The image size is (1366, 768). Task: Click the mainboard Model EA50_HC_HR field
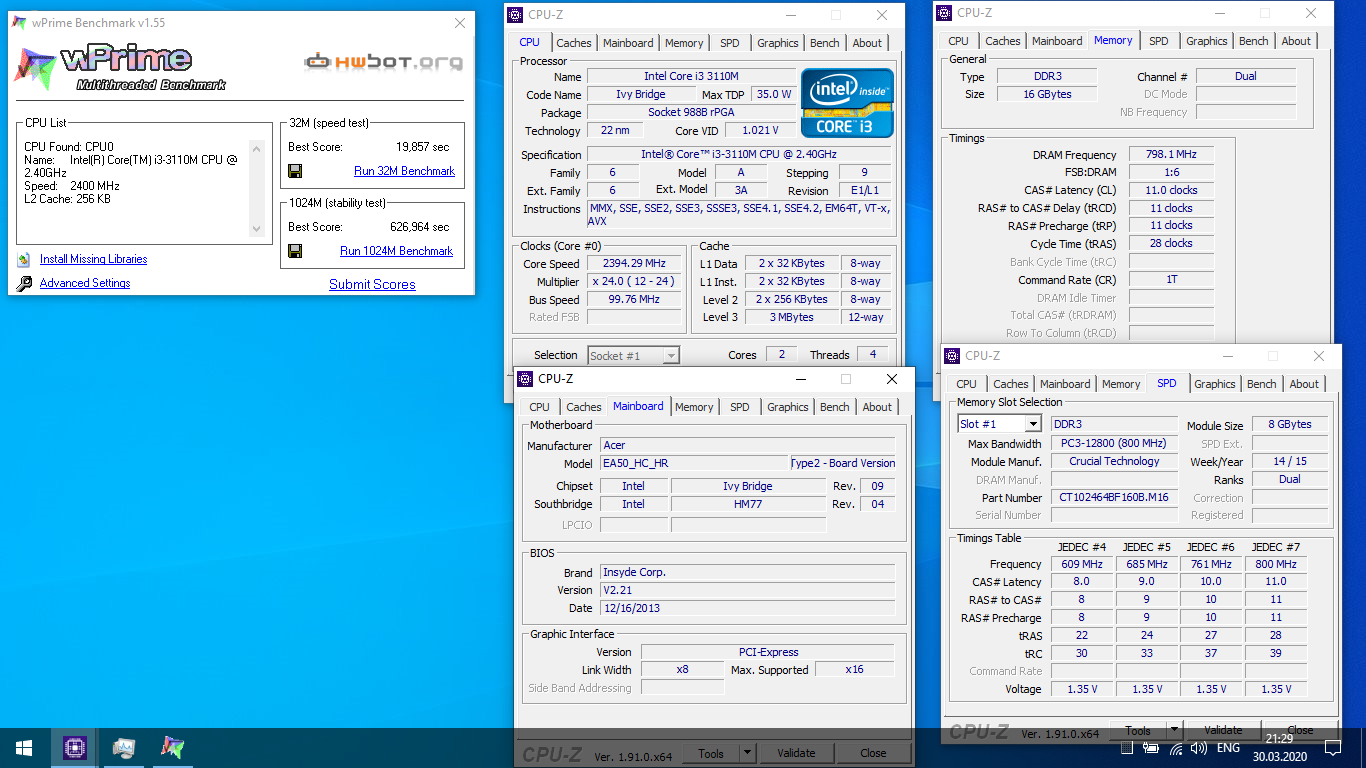coord(694,463)
